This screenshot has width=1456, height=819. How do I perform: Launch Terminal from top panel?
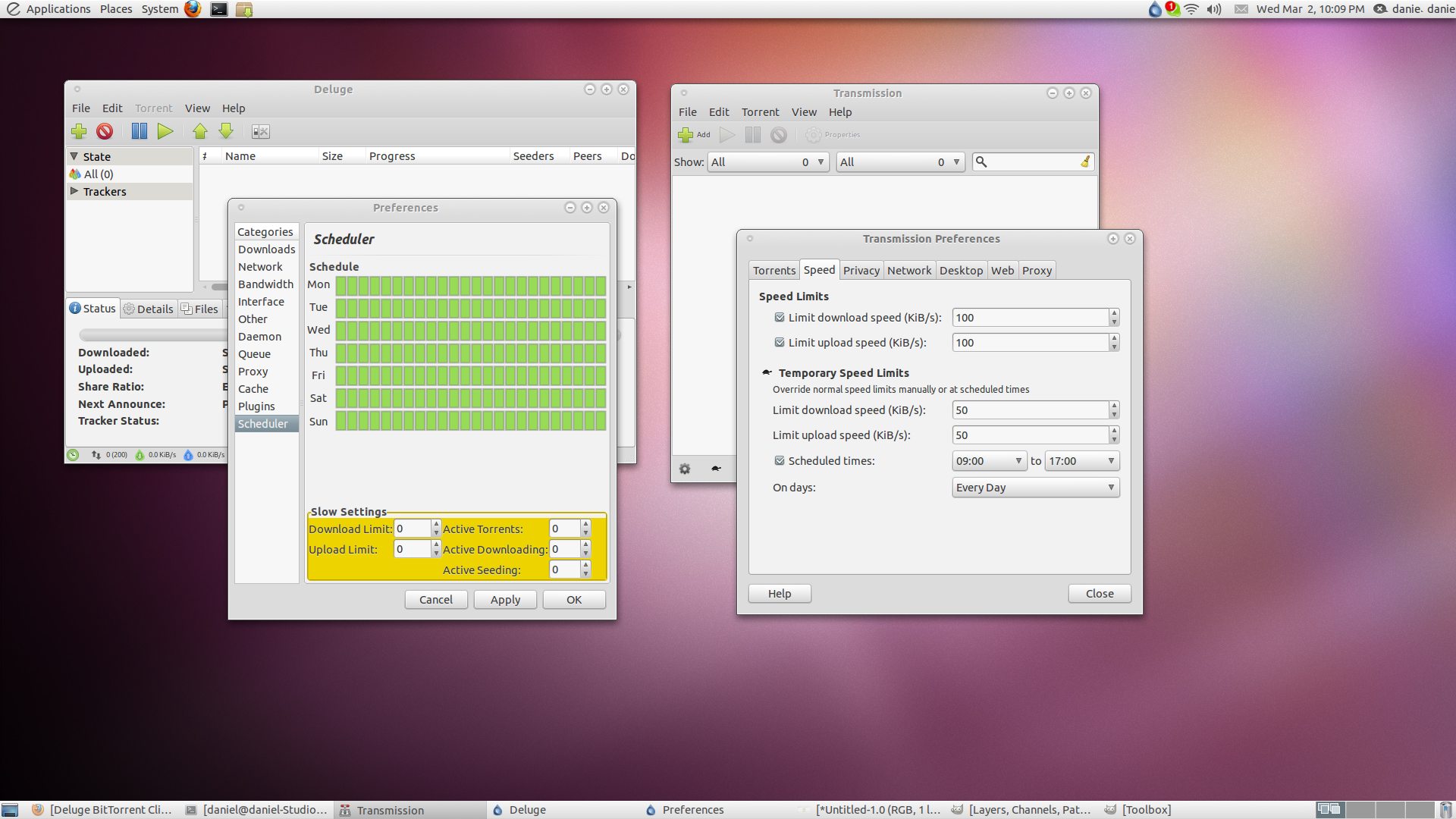(x=219, y=9)
